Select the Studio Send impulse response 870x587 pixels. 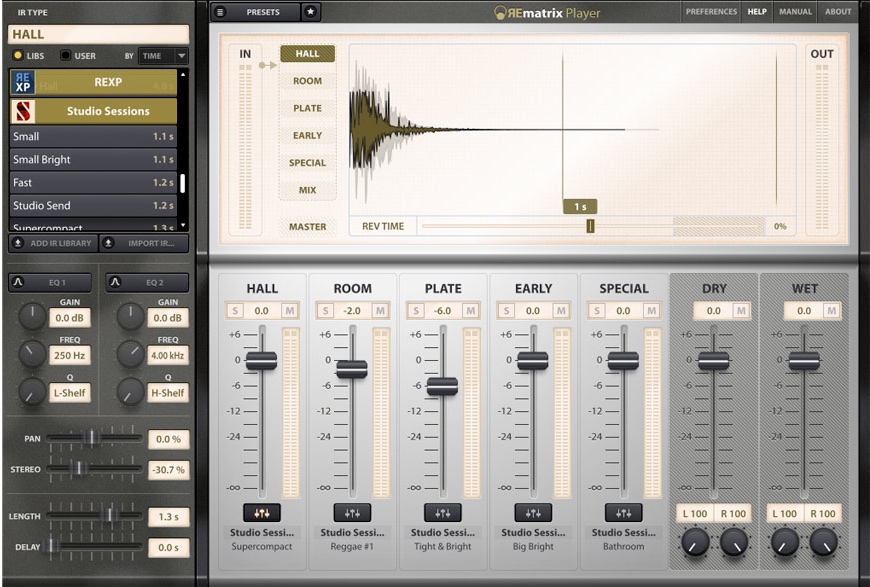pos(93,206)
